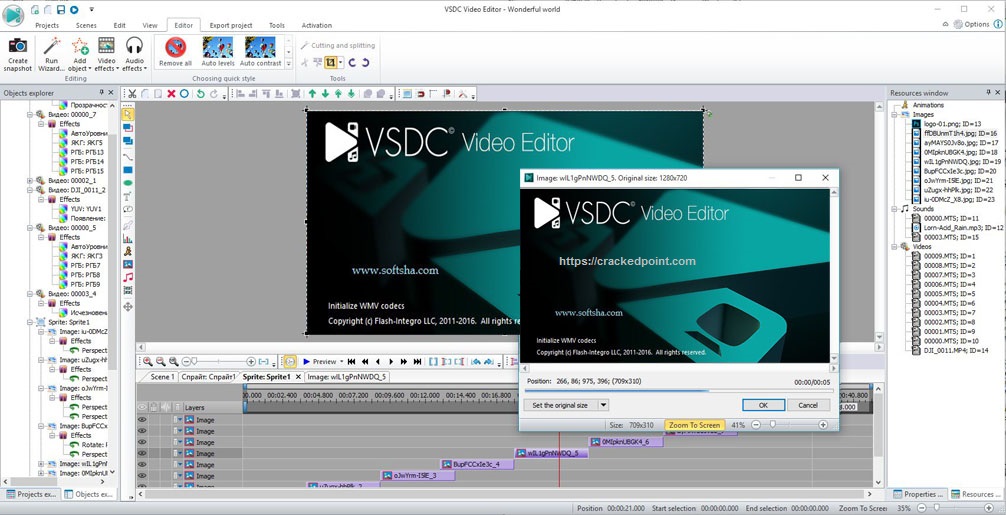Select the red music note audio tool
Viewport: 1006px width, 515px height.
[128, 277]
